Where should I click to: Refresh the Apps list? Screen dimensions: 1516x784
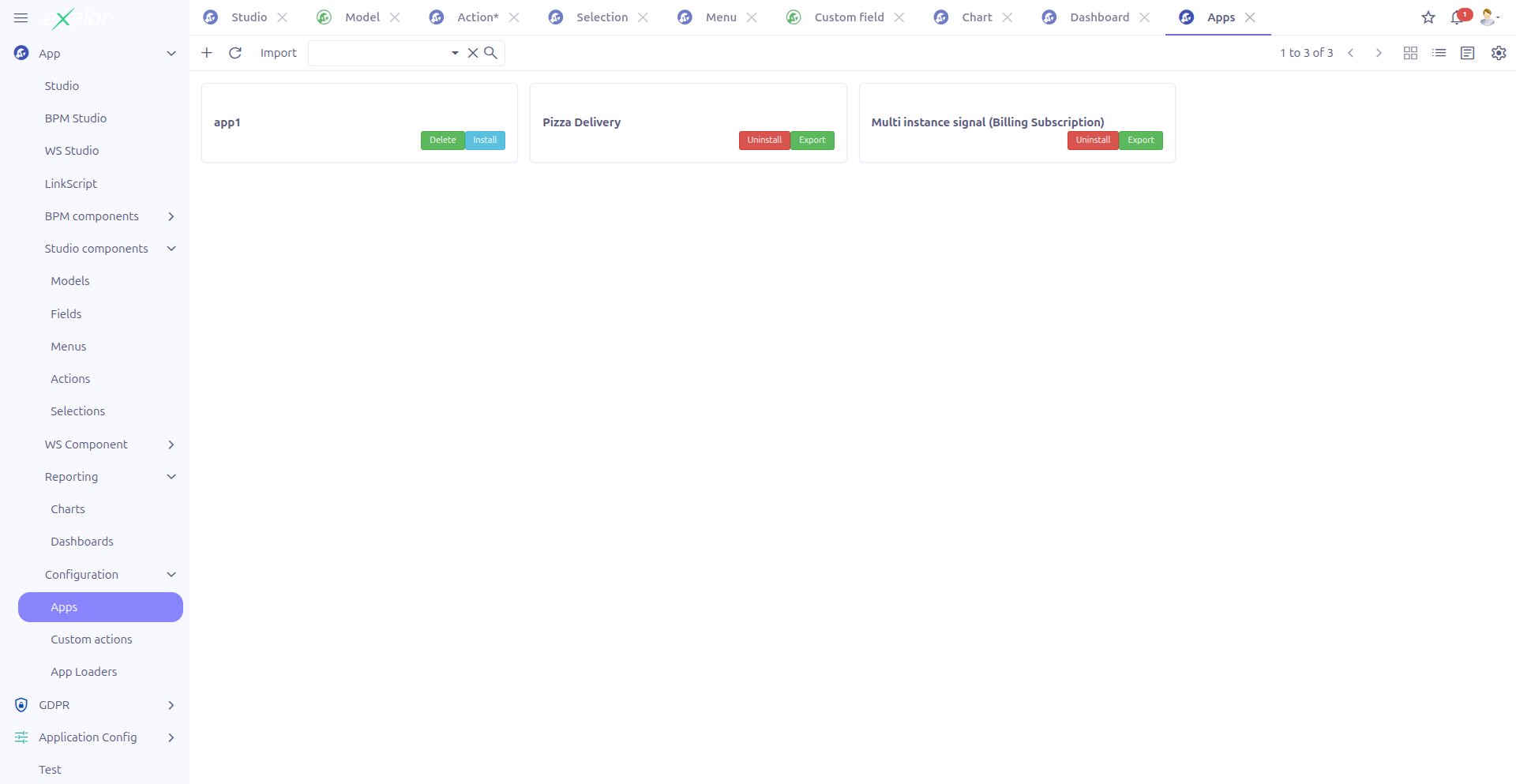point(235,53)
